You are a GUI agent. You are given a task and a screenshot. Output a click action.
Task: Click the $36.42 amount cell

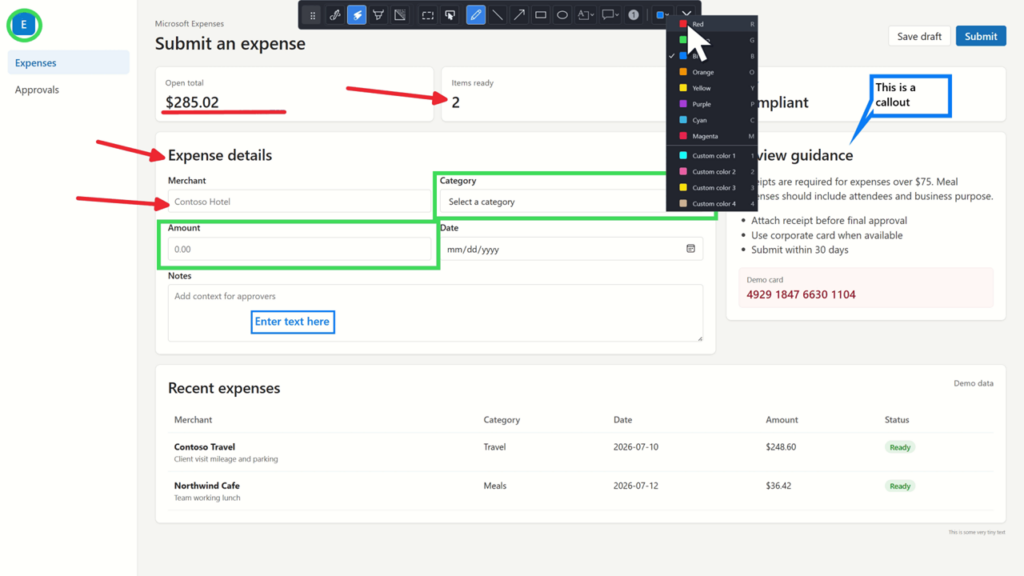[x=778, y=486]
